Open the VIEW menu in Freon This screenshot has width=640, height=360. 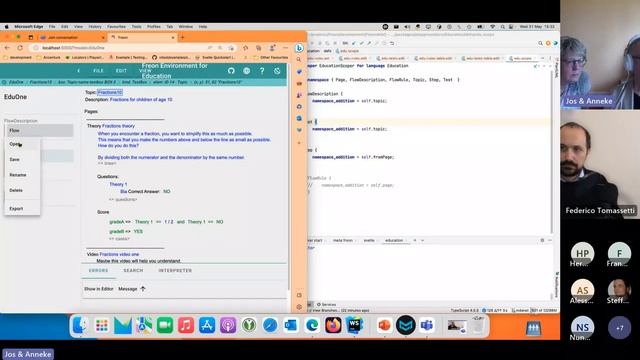[145, 71]
